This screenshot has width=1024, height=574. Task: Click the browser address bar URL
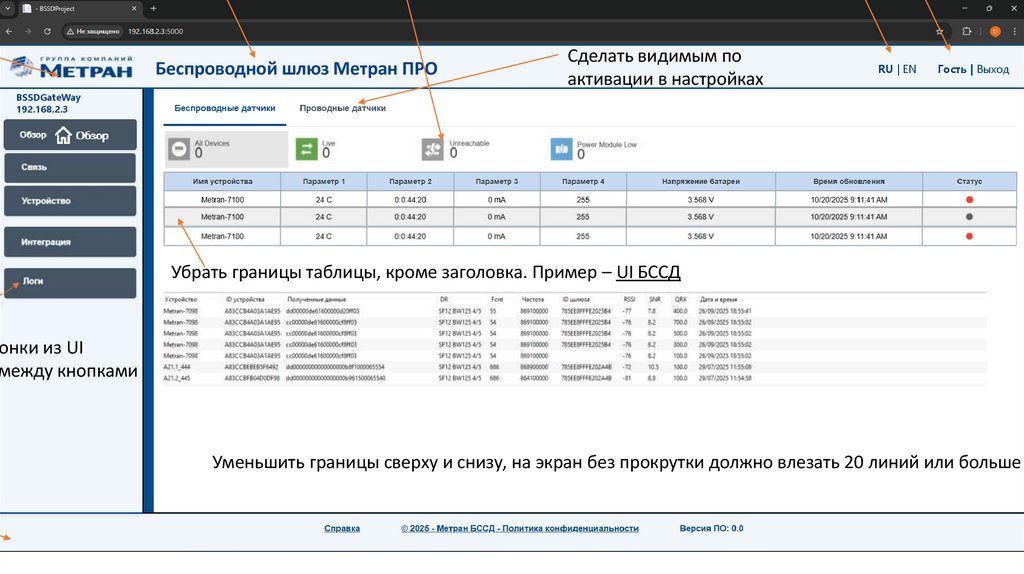155,31
